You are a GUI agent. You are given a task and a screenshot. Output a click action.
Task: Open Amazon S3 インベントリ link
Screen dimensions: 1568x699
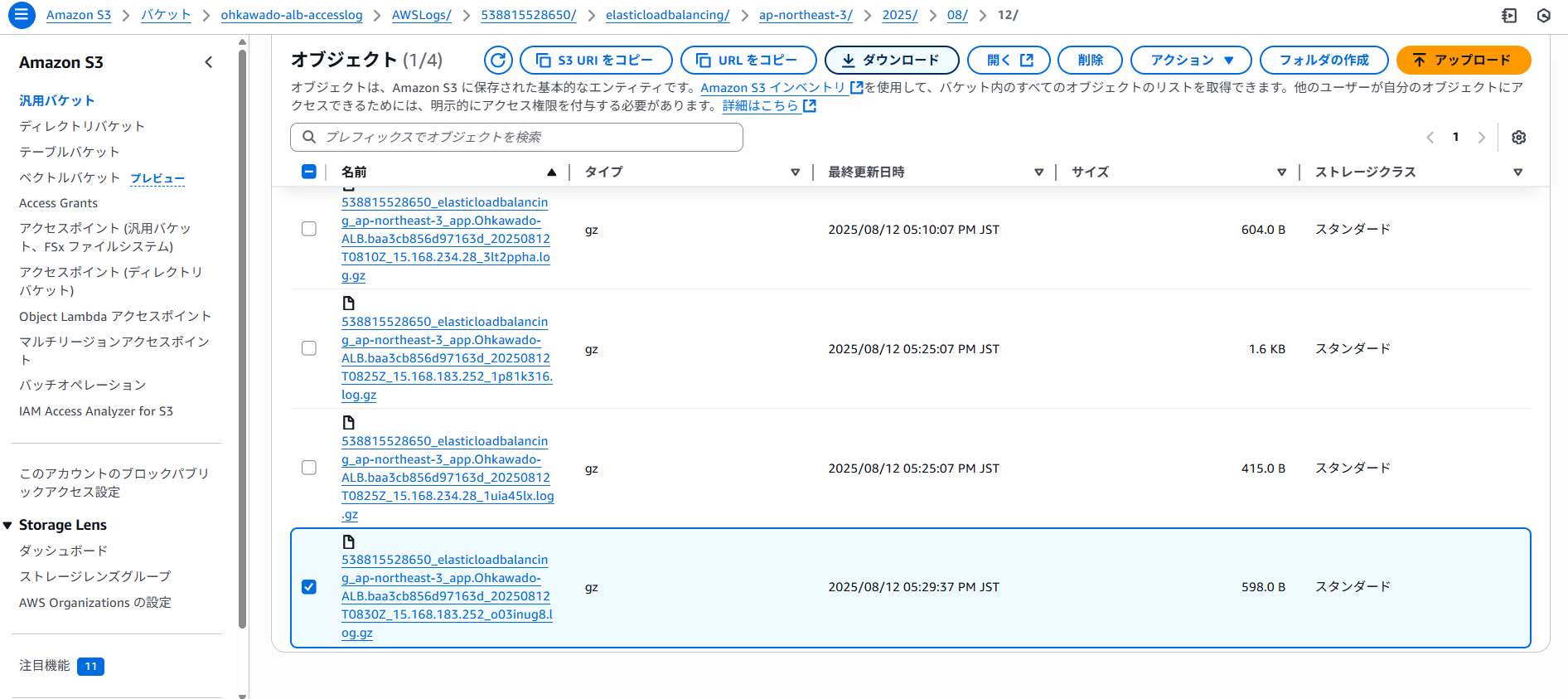782,87
